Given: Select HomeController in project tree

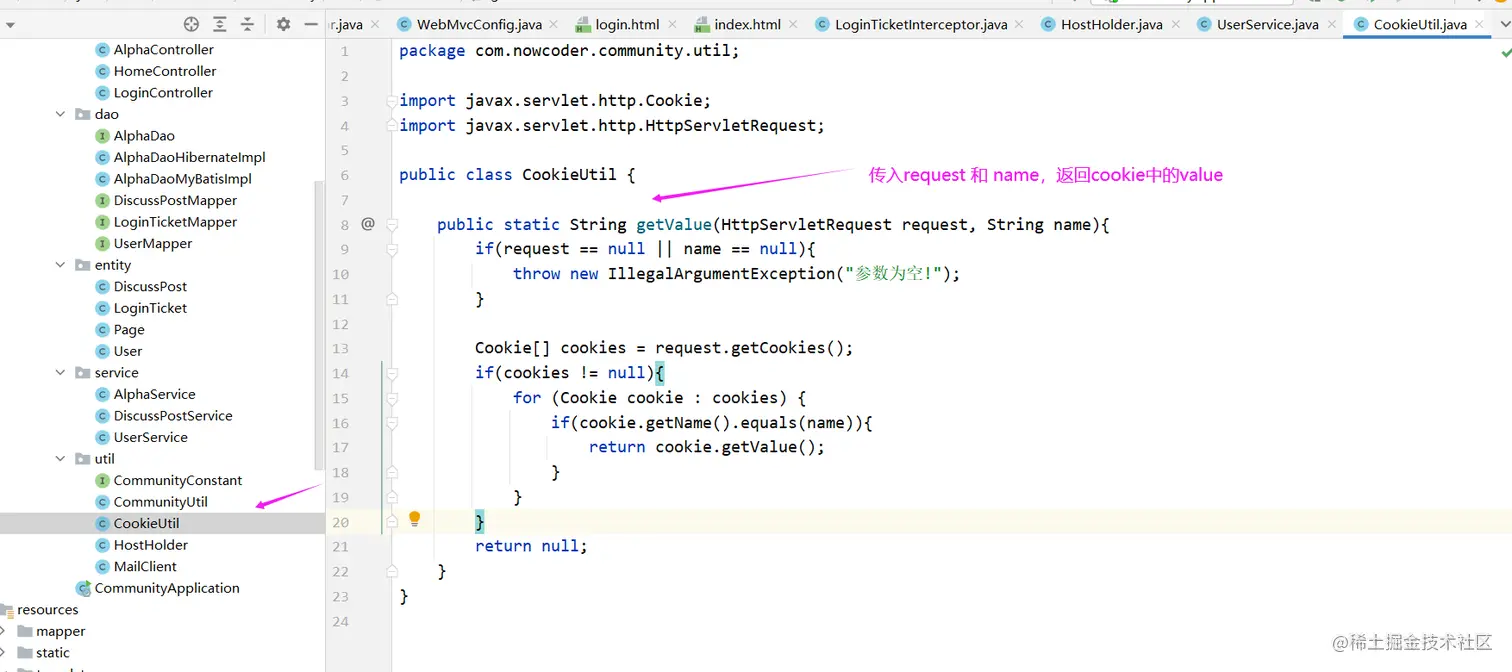Looking at the screenshot, I should (x=165, y=71).
